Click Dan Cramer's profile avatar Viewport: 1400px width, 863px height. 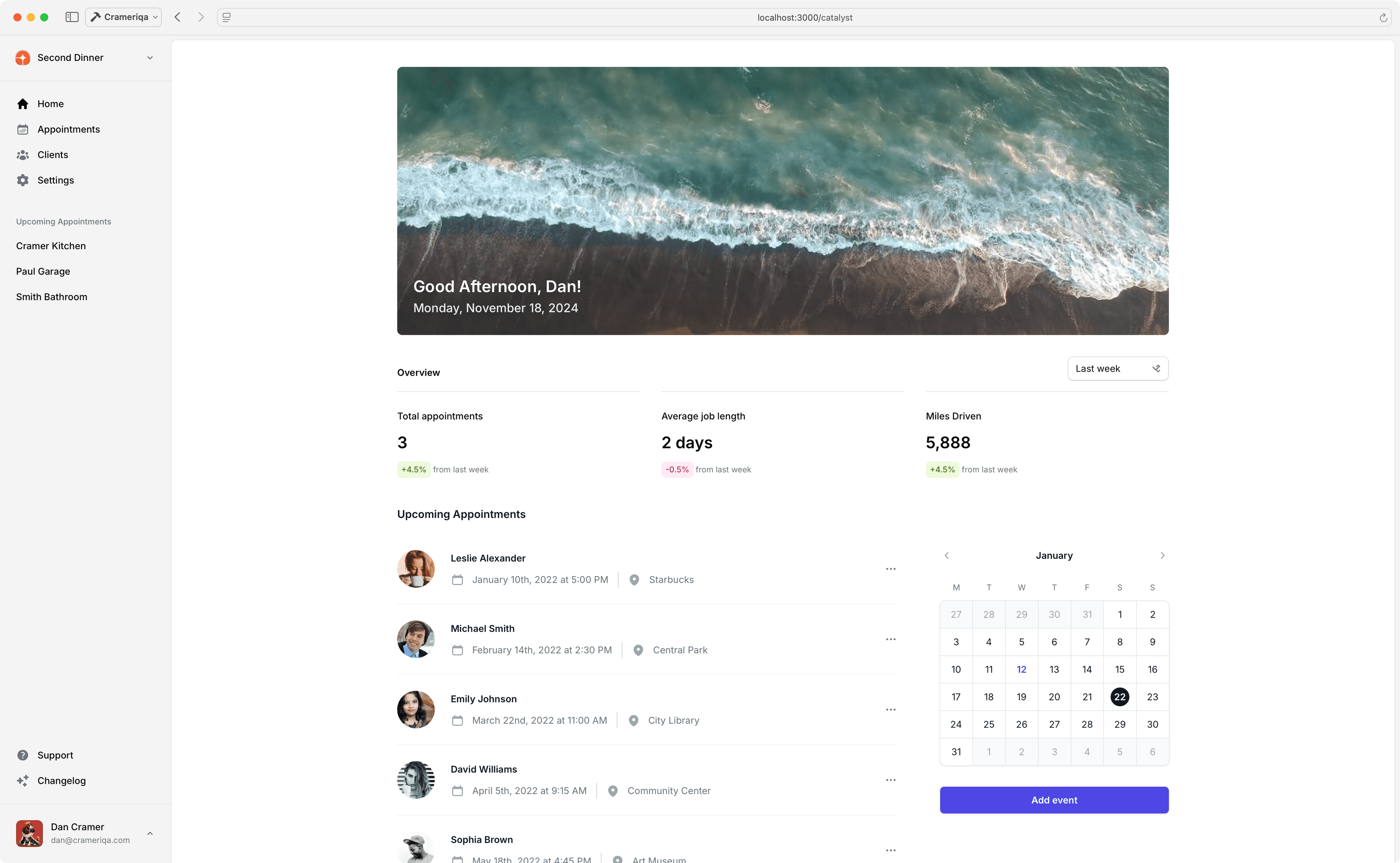(x=29, y=833)
